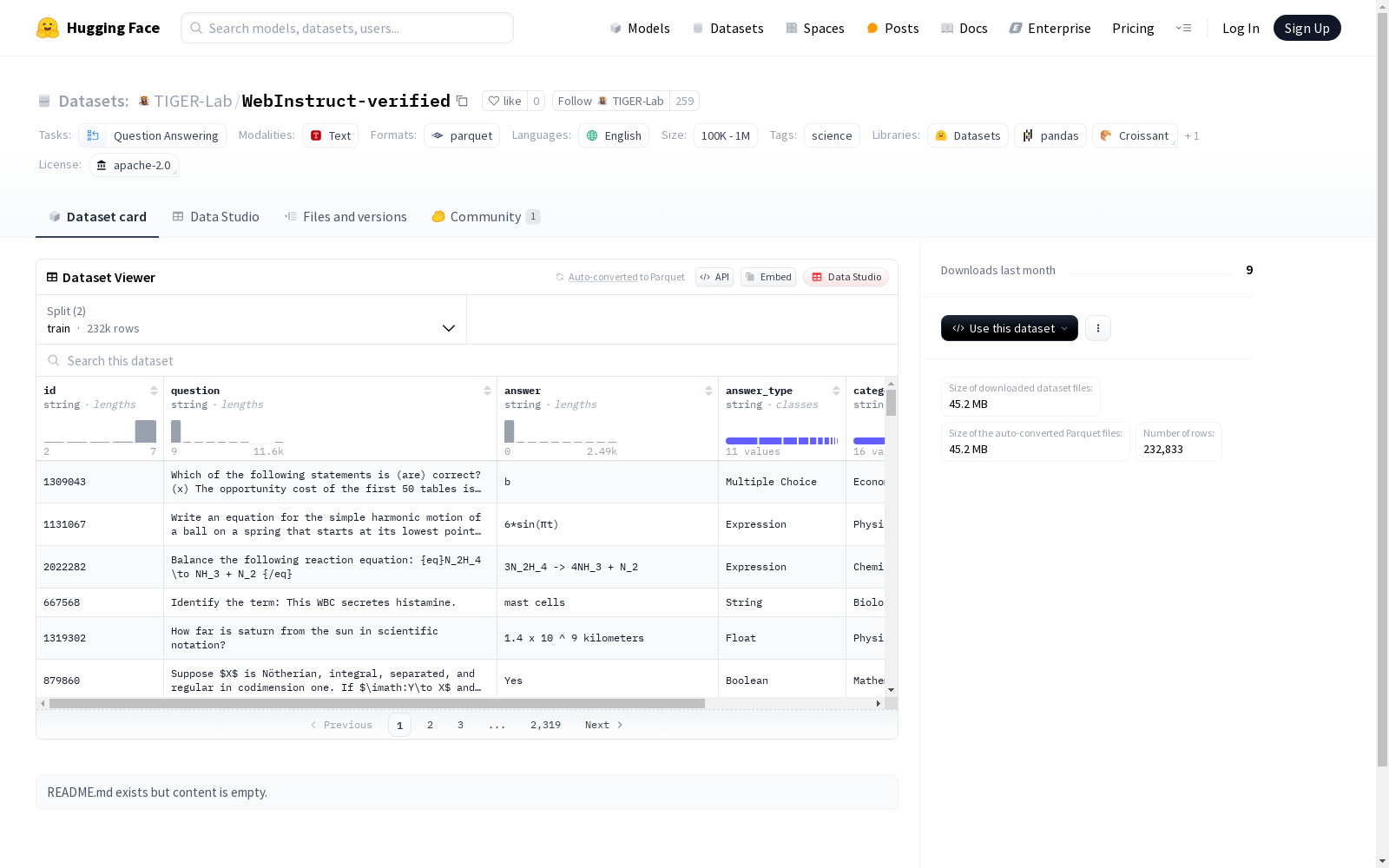Click the Search this dataset field
The height and width of the screenshot is (868, 1389).
tap(467, 360)
